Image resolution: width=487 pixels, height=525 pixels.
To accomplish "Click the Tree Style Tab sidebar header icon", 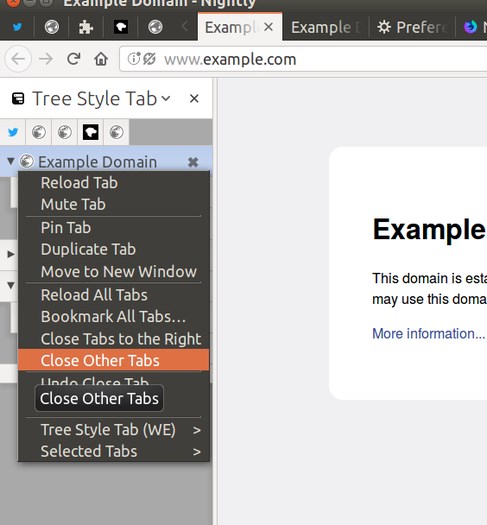I will click(18, 98).
